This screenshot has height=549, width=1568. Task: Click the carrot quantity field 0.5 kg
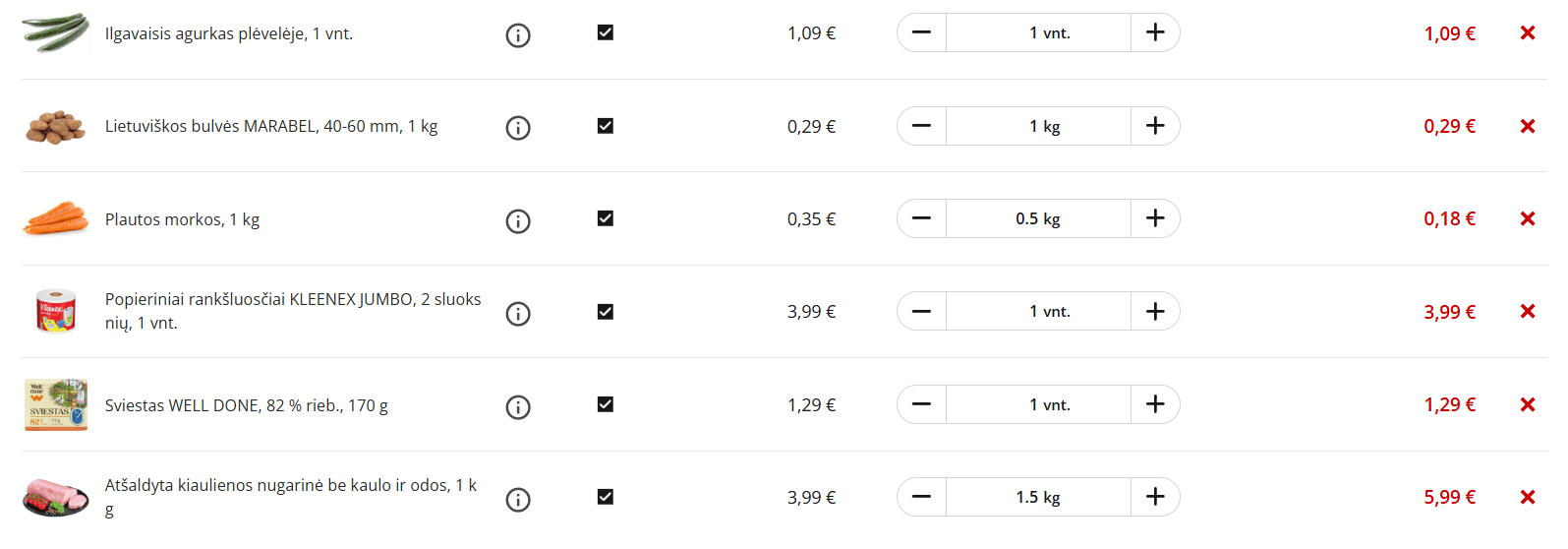click(1038, 218)
